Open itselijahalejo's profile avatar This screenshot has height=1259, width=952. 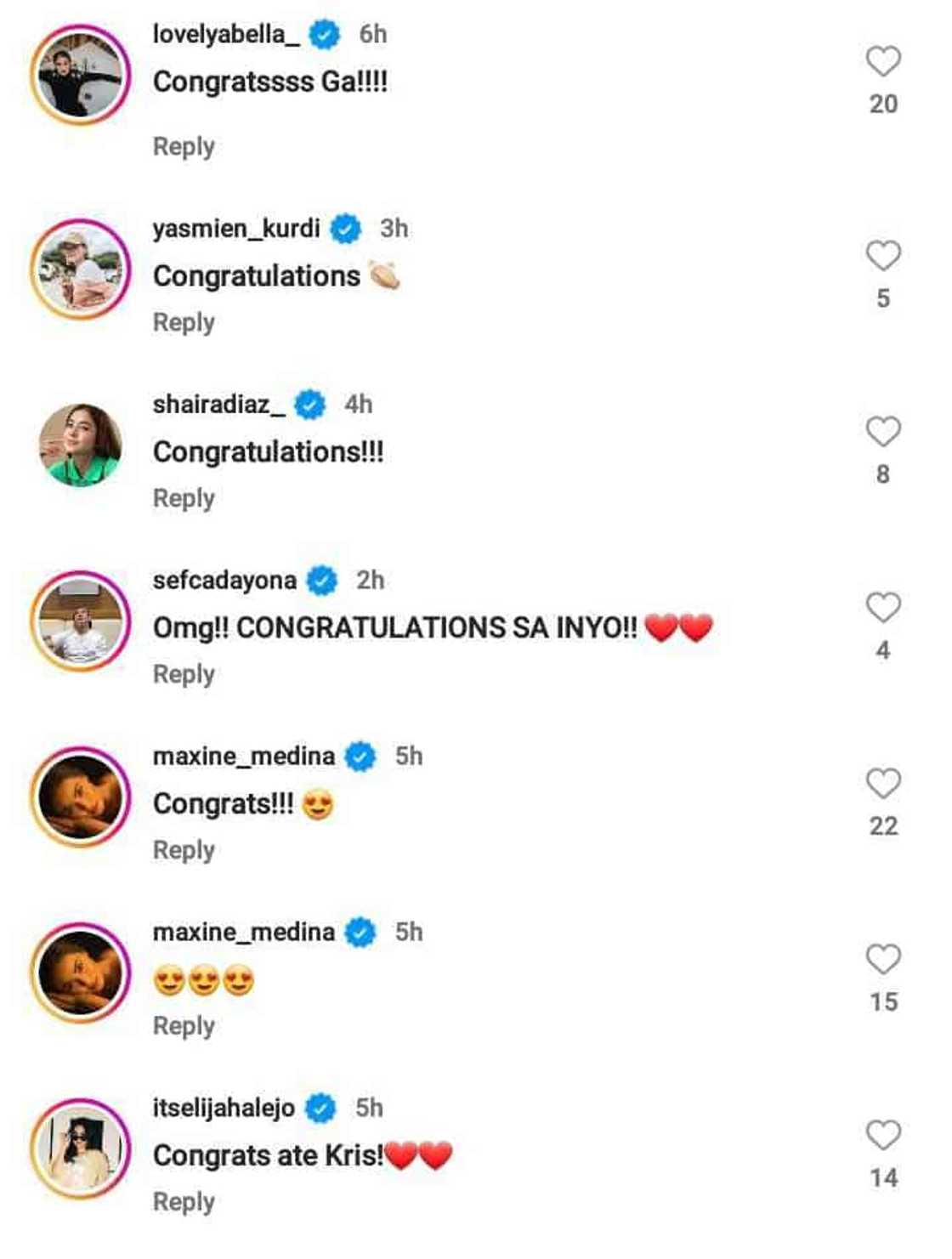click(x=81, y=1149)
